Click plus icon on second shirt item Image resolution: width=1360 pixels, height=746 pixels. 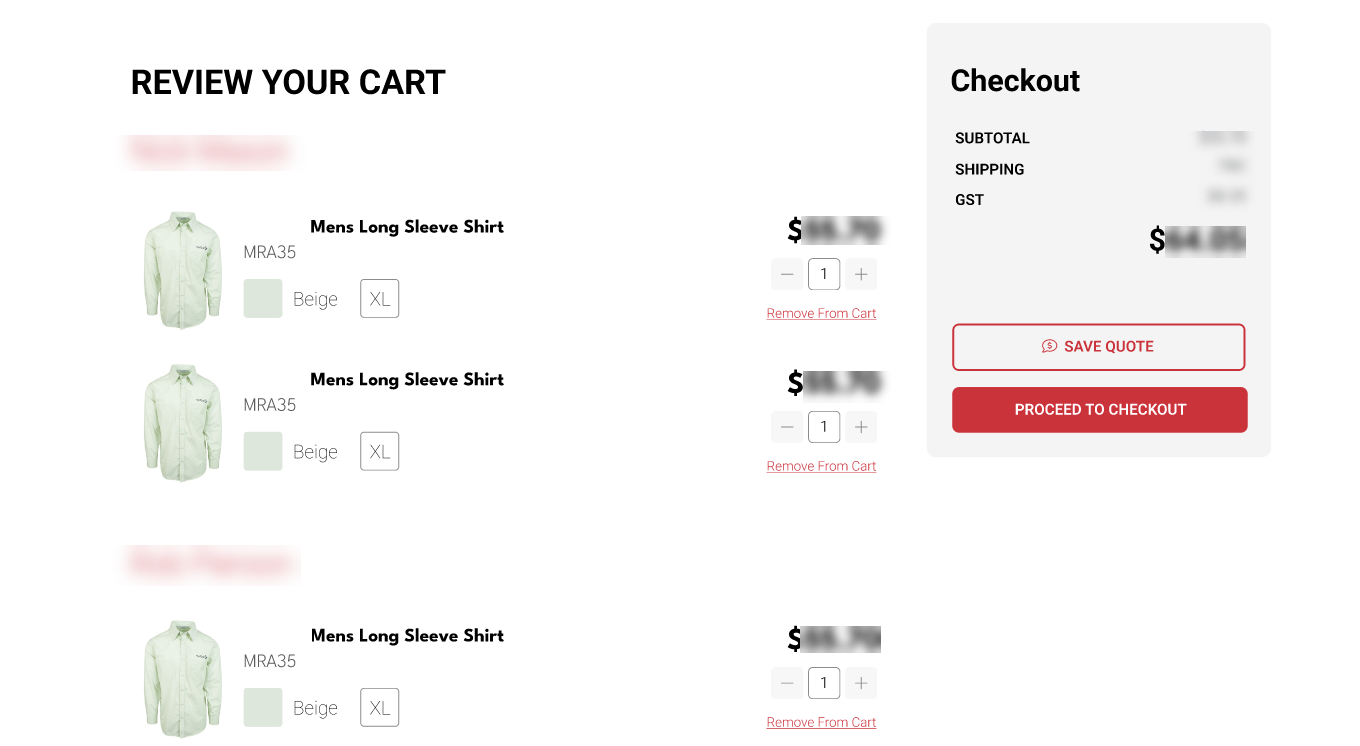(x=861, y=427)
